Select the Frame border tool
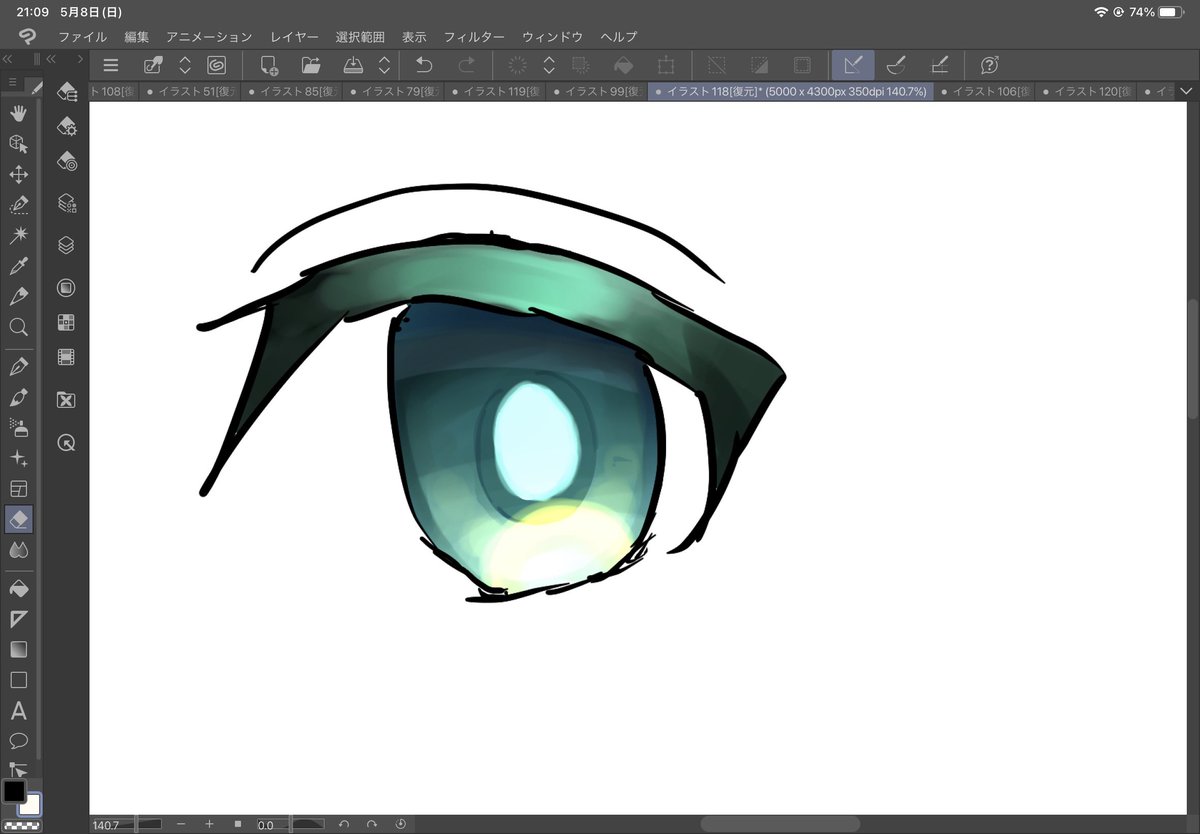The height and width of the screenshot is (834, 1200). [18, 489]
